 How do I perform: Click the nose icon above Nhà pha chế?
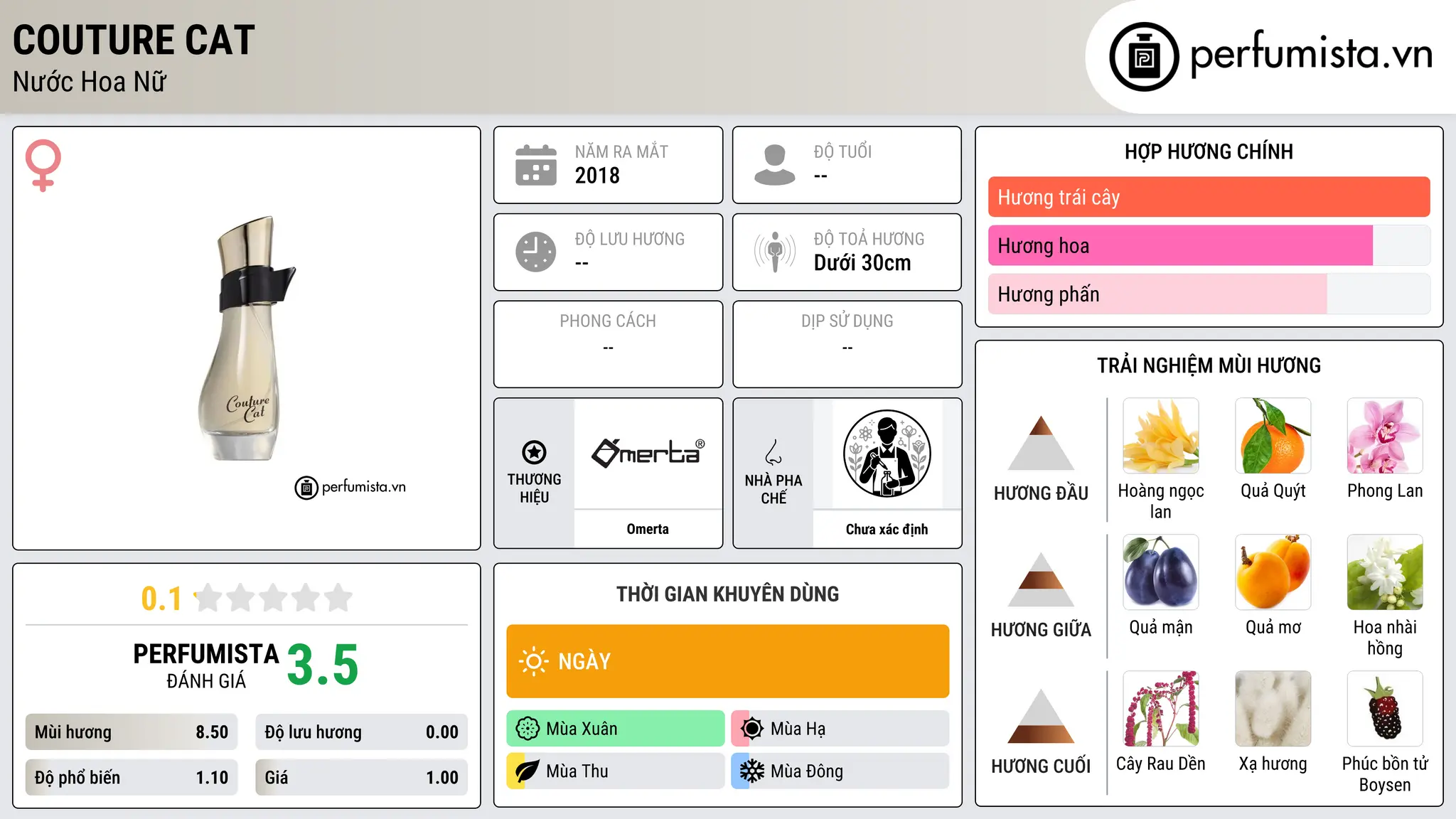coord(773,452)
